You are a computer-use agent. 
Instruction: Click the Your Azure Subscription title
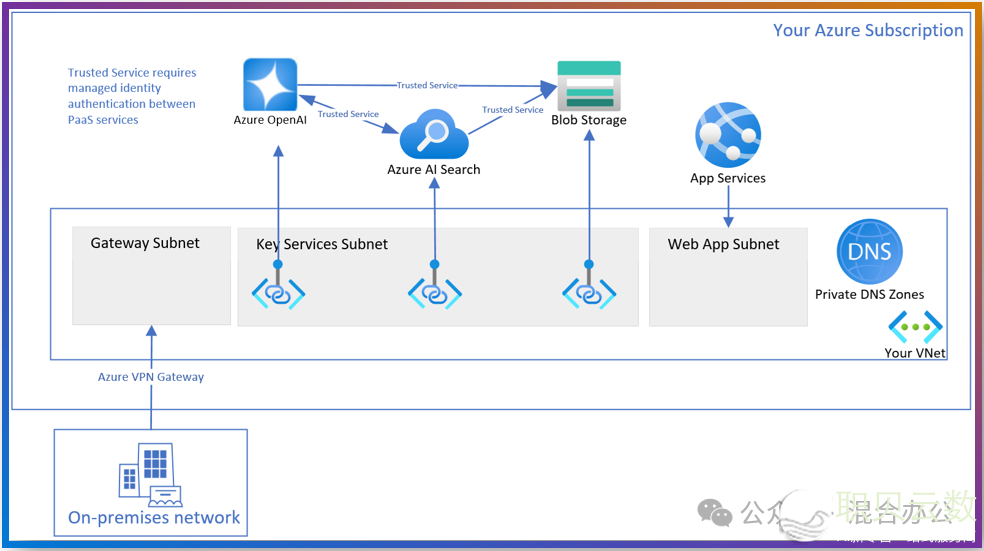coord(867,30)
